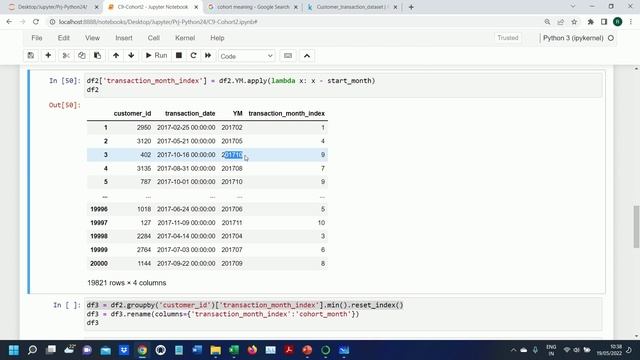Toggle the browser side panel icon
The image size is (640, 360).
tap(604, 22)
